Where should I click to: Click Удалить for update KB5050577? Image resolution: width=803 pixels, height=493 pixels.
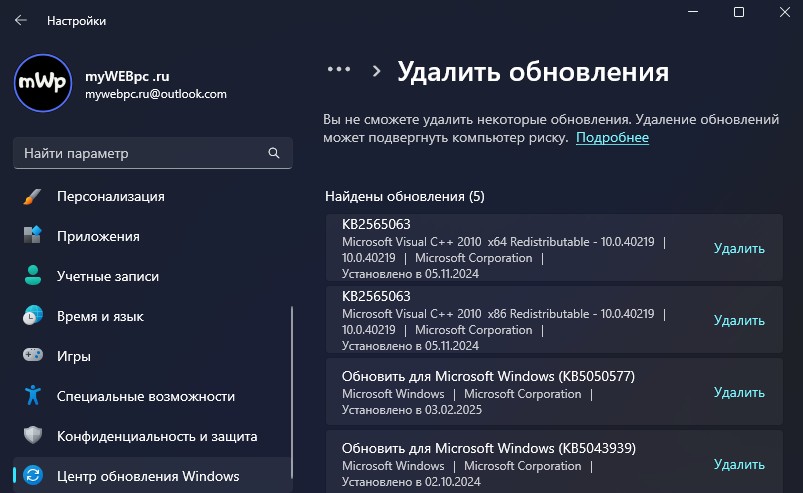pyautogui.click(x=739, y=393)
